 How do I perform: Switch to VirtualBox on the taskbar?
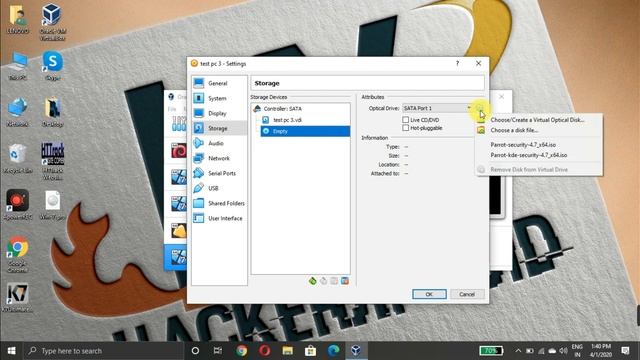356,351
